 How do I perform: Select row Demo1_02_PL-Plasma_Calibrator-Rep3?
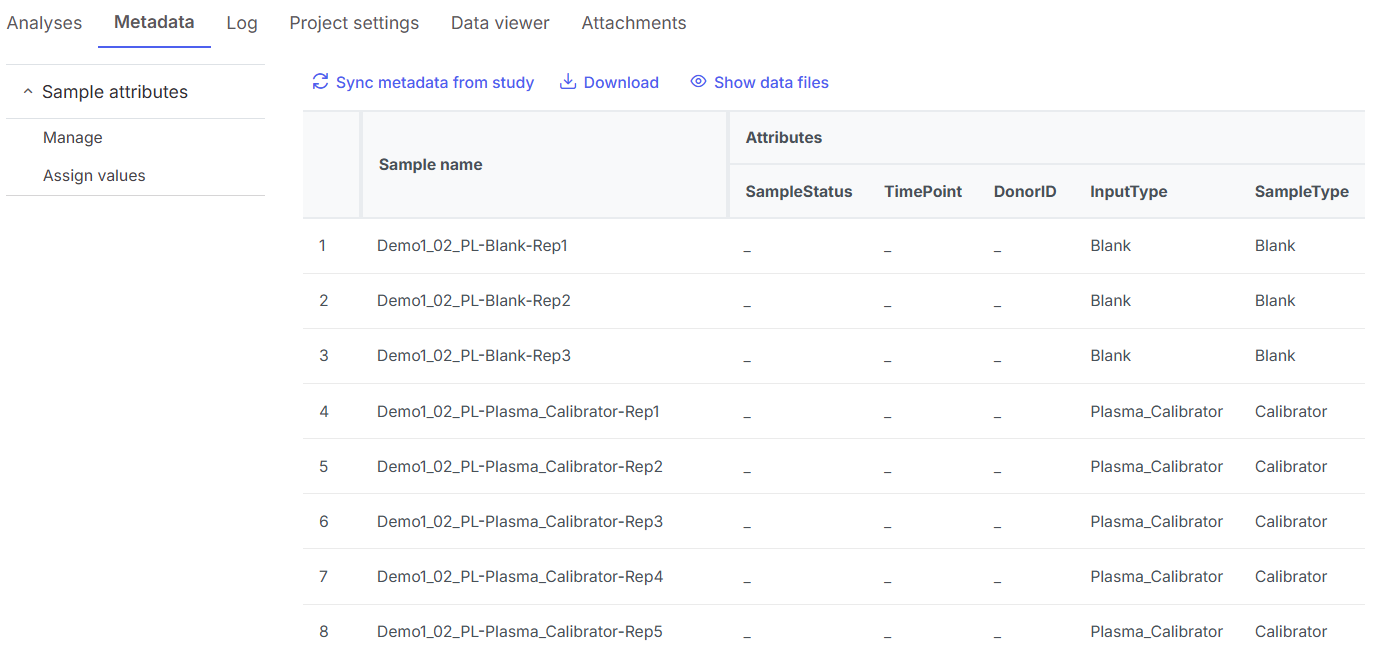coord(520,522)
